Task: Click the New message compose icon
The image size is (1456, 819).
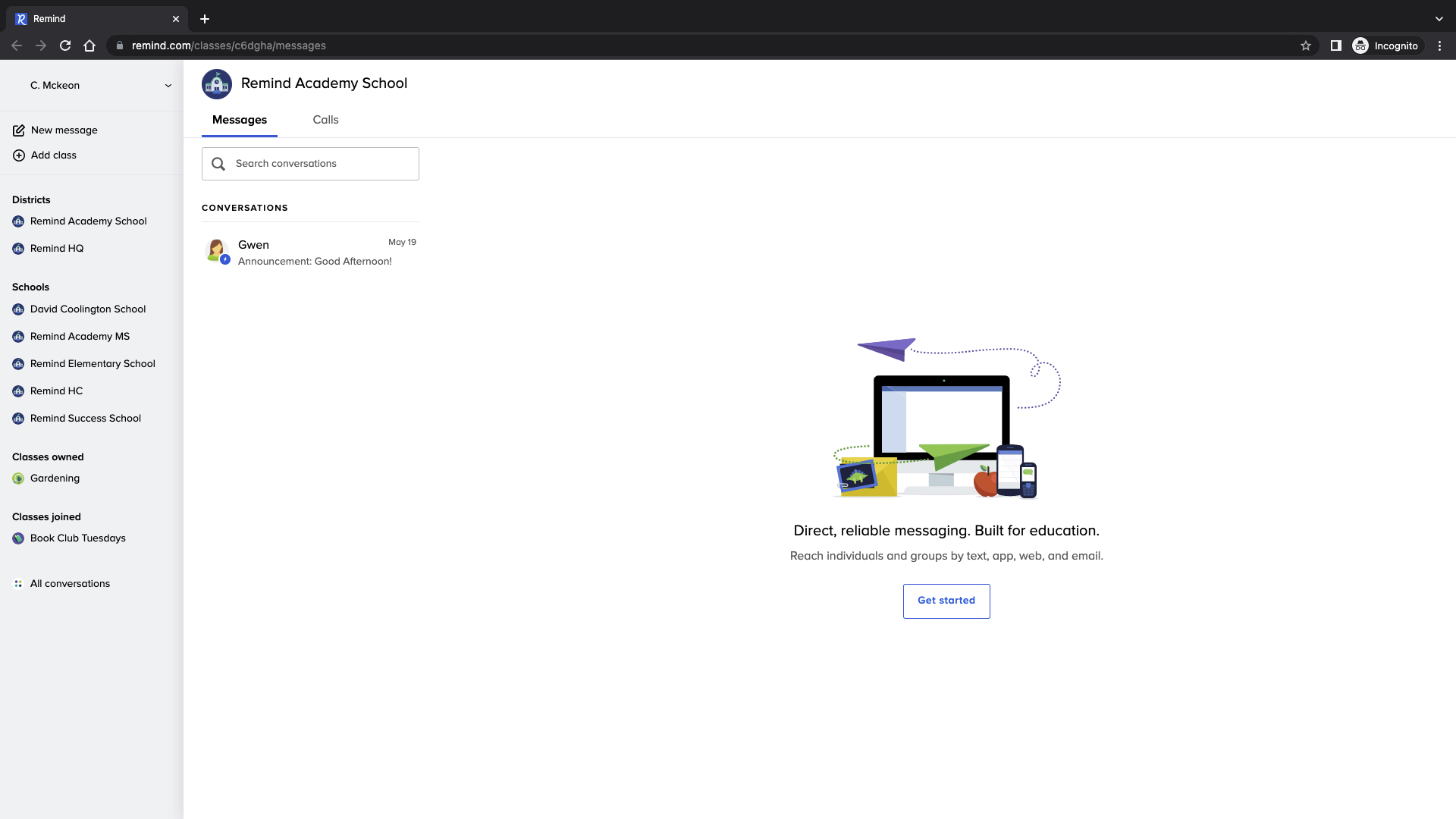Action: point(19,130)
